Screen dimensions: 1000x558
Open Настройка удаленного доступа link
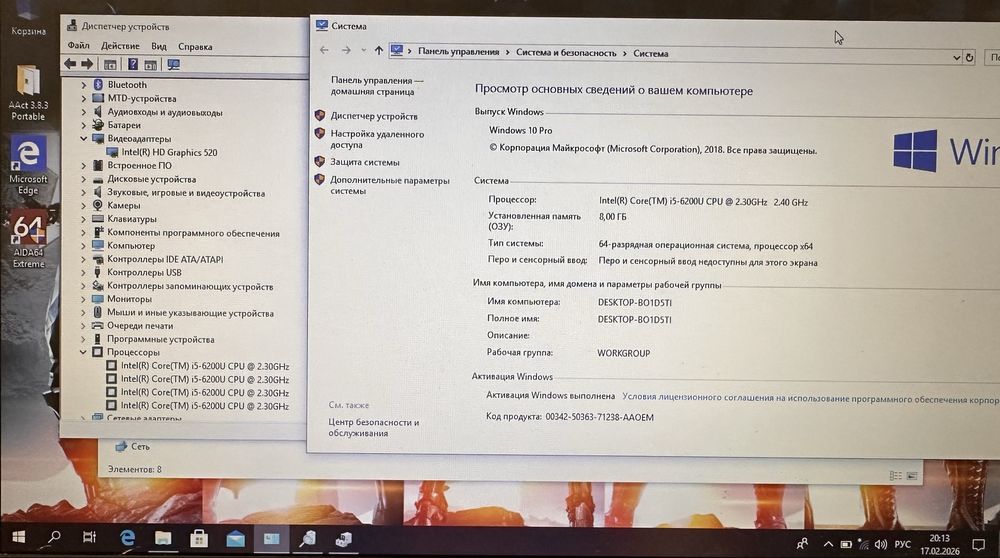coord(377,140)
